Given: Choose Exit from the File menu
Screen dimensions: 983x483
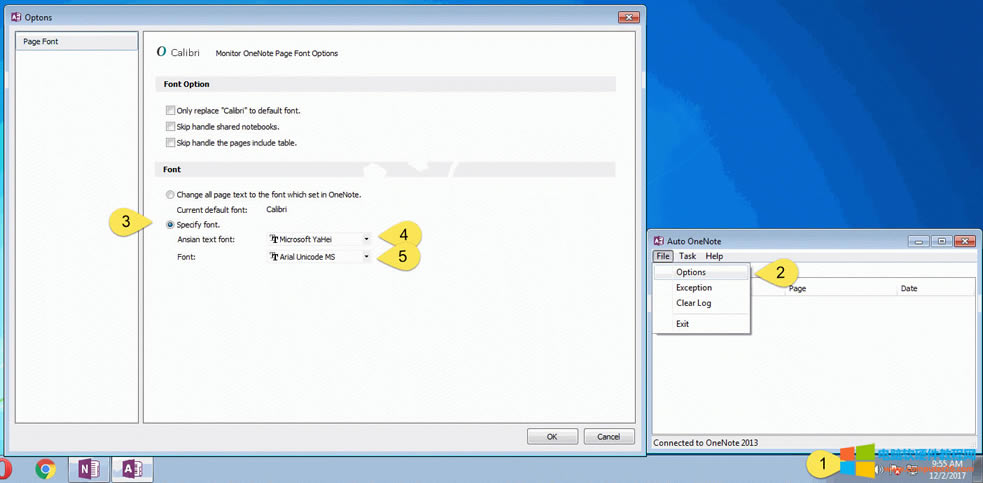Looking at the screenshot, I should pyautogui.click(x=702, y=324).
